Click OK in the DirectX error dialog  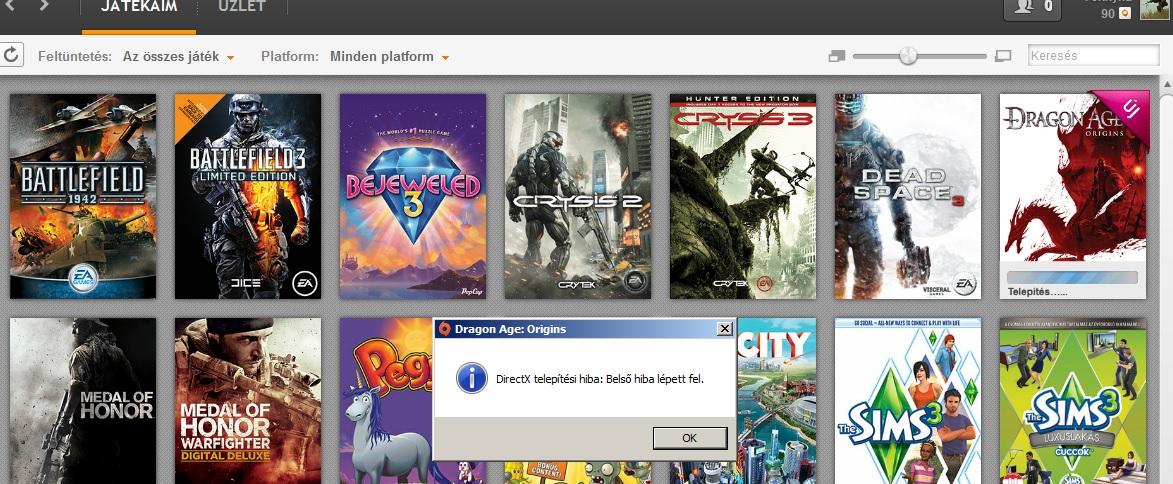[690, 438]
